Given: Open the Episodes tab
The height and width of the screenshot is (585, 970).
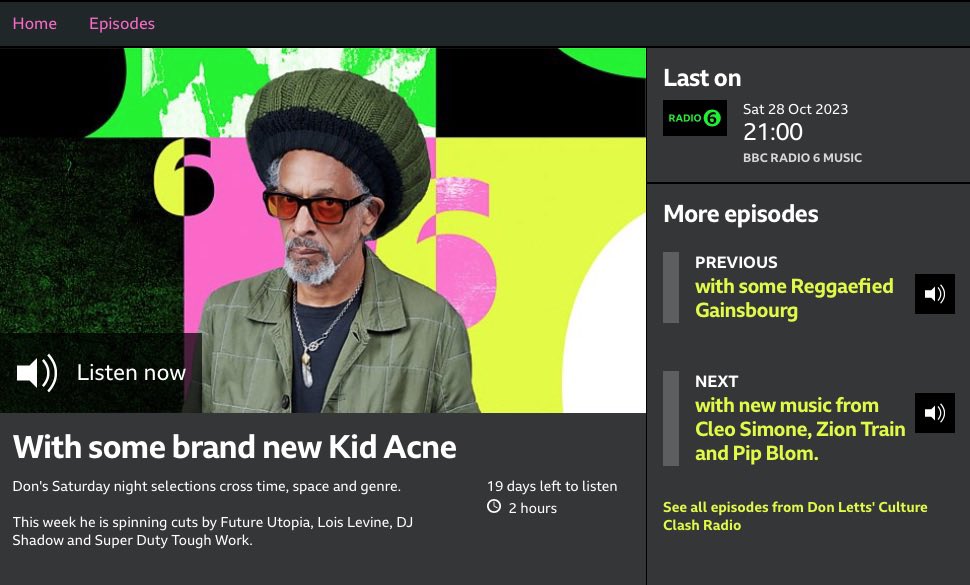Looking at the screenshot, I should click(x=122, y=23).
